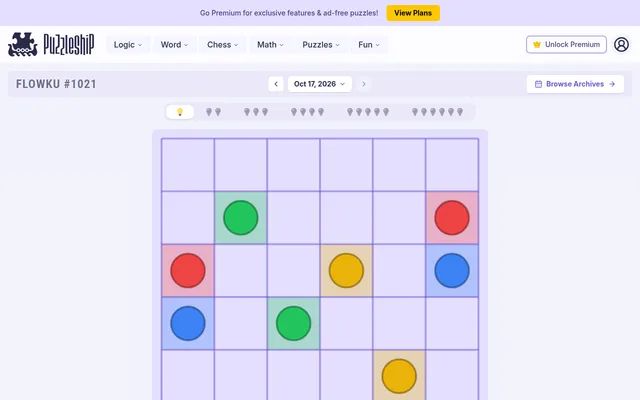Click the FLOWKU #1021 title
The width and height of the screenshot is (640, 400).
[x=56, y=84]
